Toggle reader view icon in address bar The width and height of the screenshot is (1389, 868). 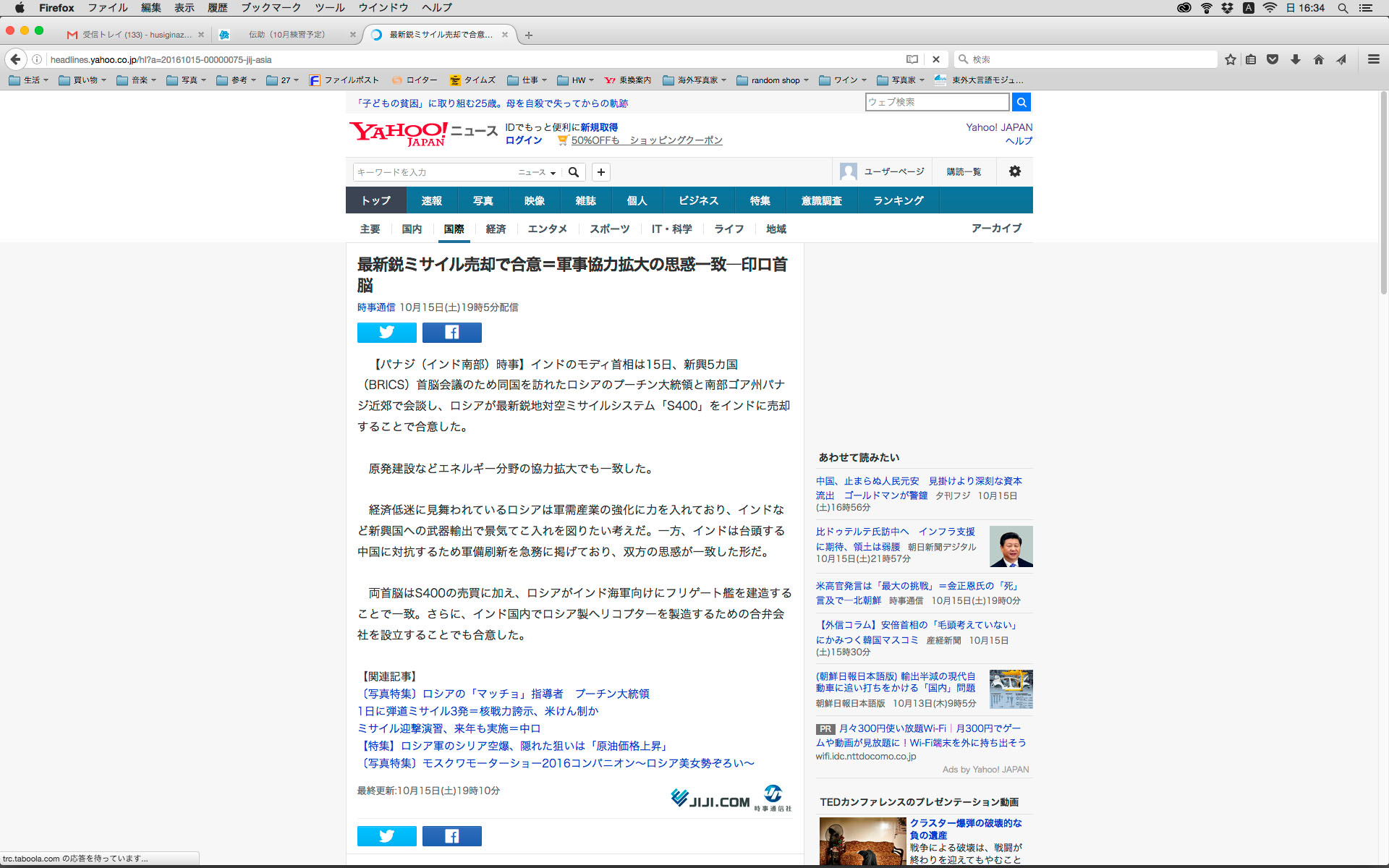[x=912, y=59]
